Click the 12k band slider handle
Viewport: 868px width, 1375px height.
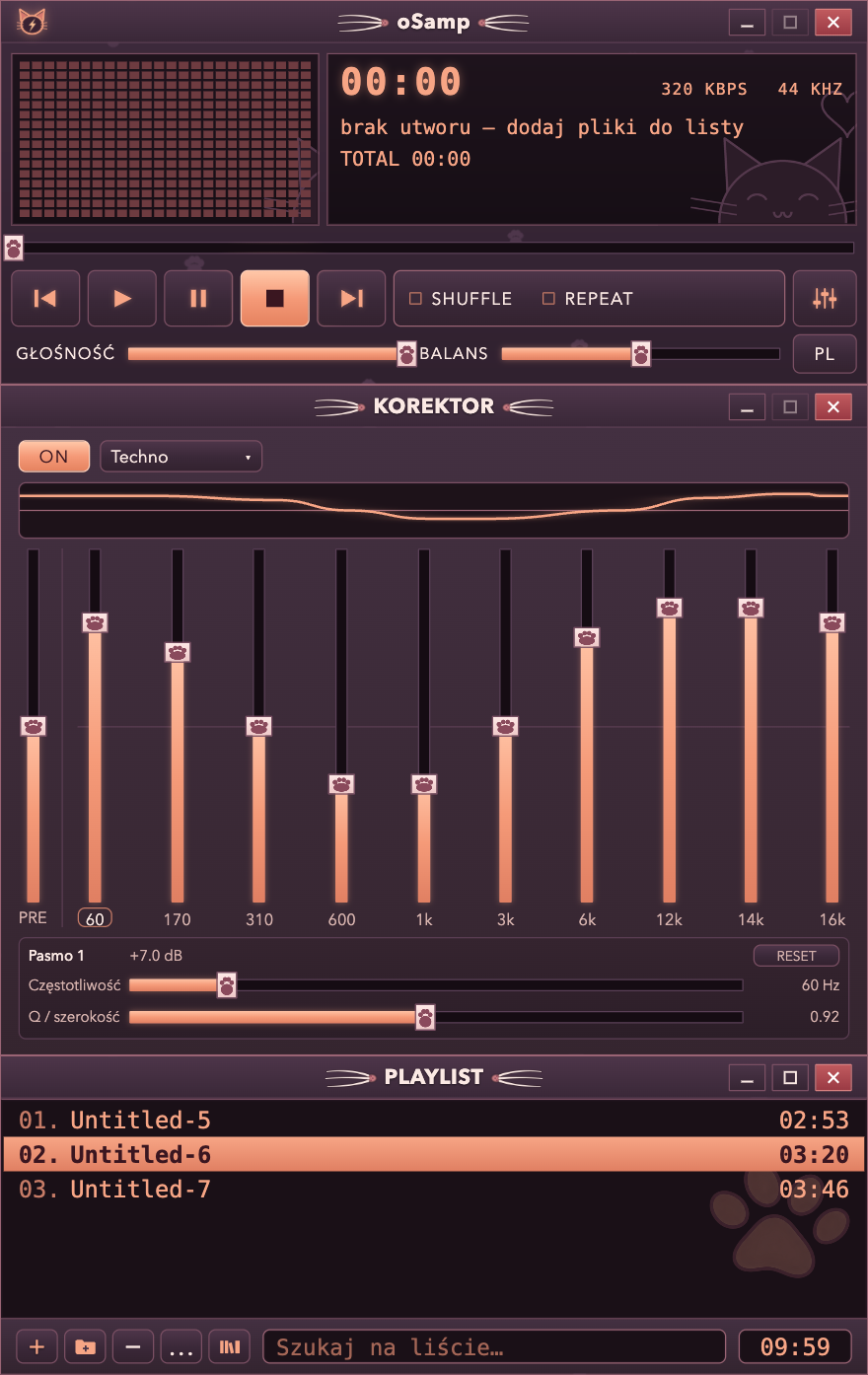pyautogui.click(x=670, y=608)
